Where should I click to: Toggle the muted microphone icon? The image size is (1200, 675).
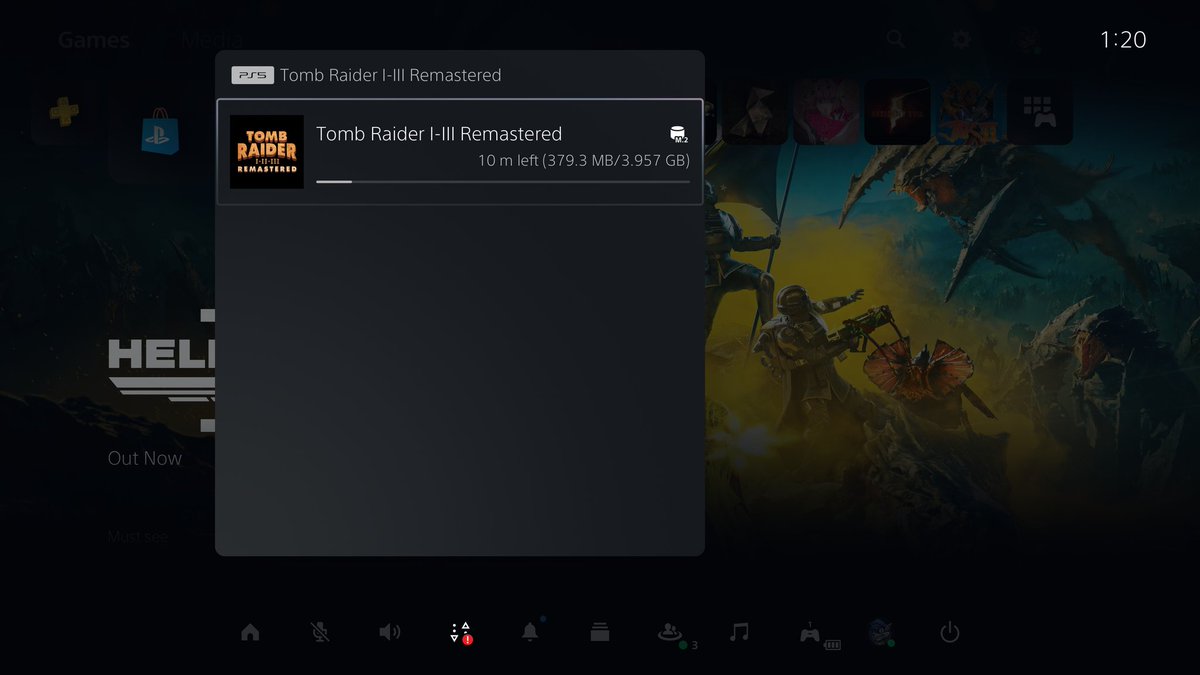320,632
